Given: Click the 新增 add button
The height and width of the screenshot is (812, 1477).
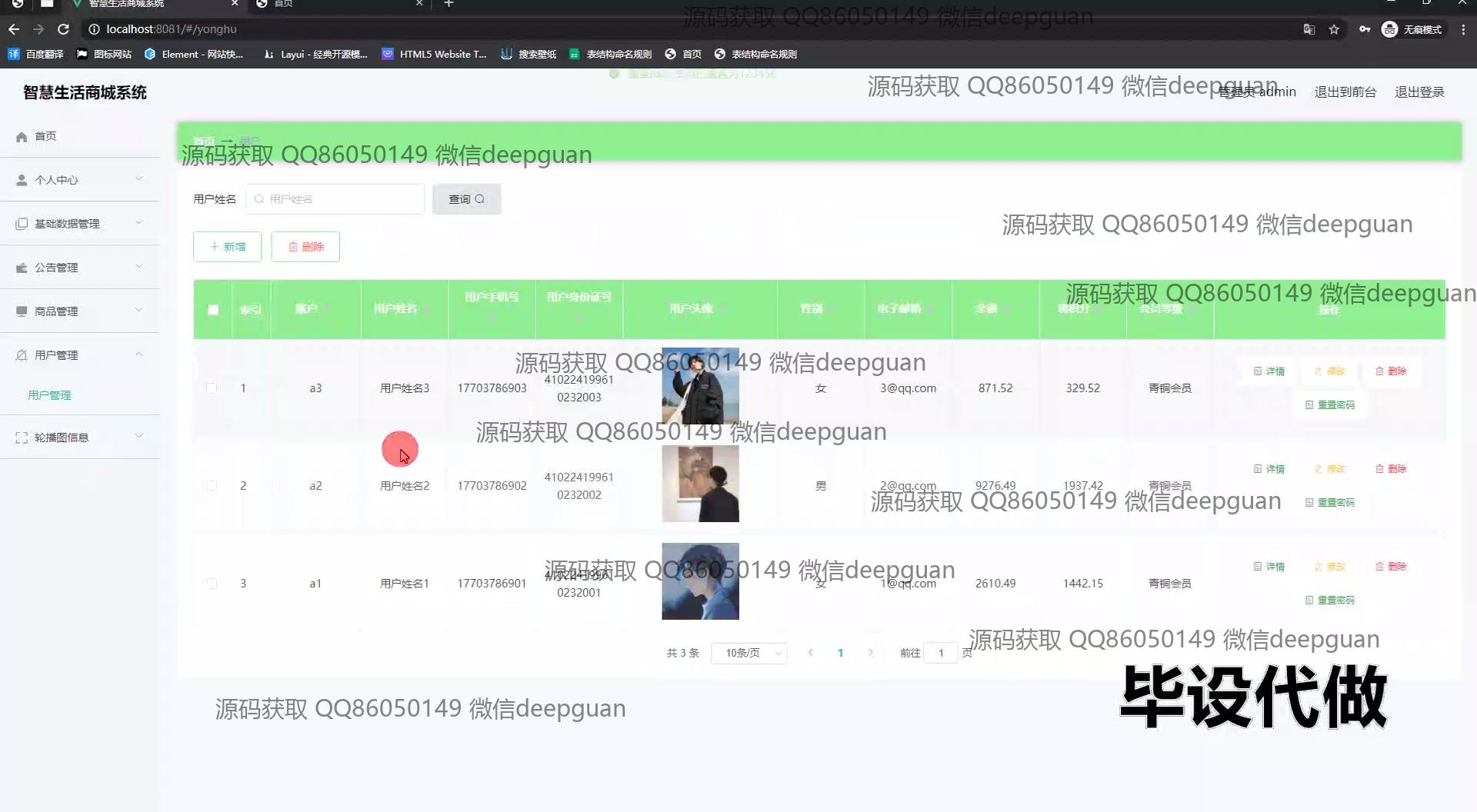Looking at the screenshot, I should point(228,247).
